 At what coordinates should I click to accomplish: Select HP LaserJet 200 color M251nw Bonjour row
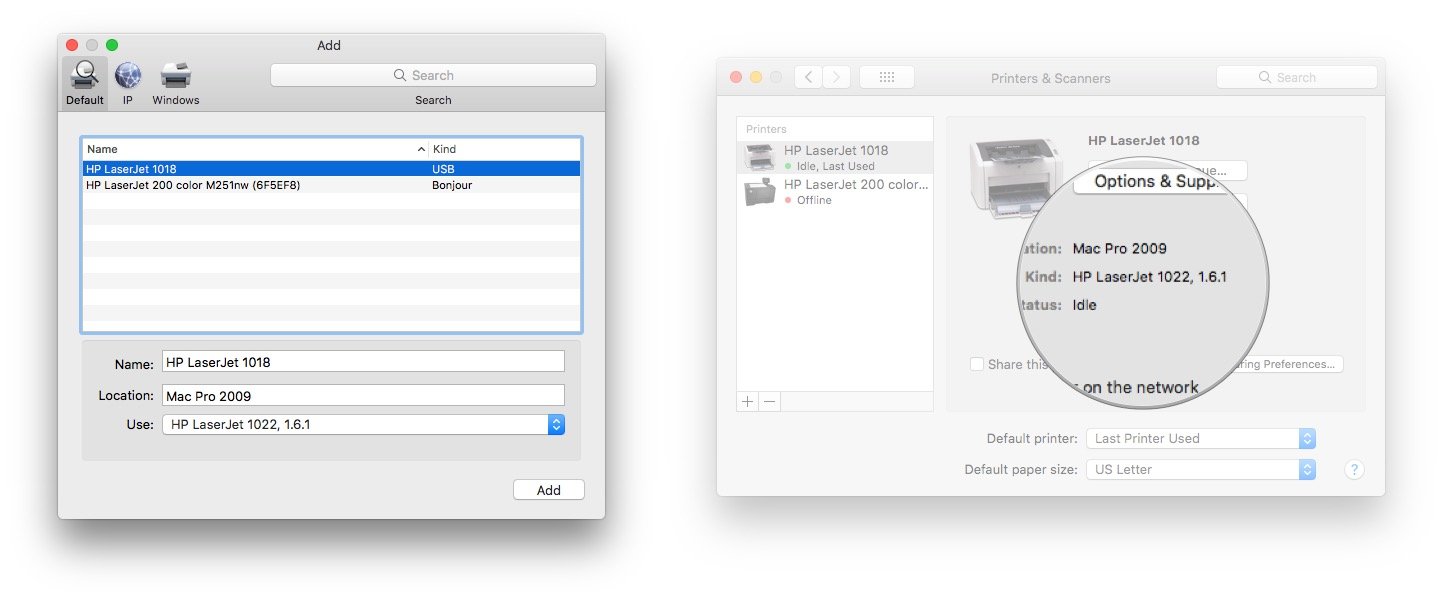coord(330,185)
